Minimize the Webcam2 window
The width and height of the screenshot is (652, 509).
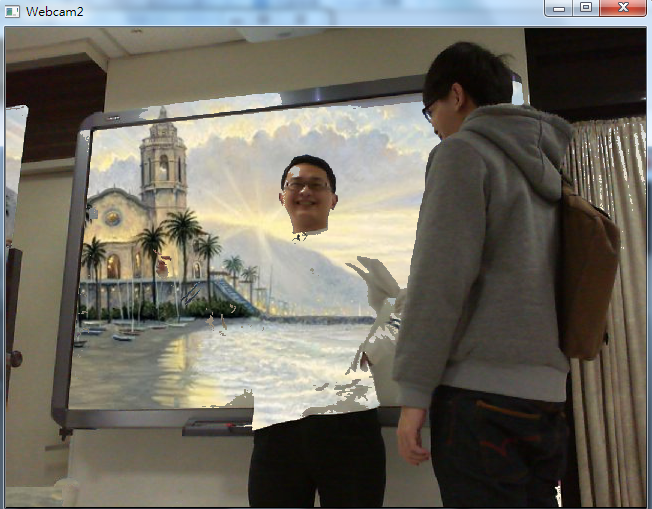pos(559,8)
